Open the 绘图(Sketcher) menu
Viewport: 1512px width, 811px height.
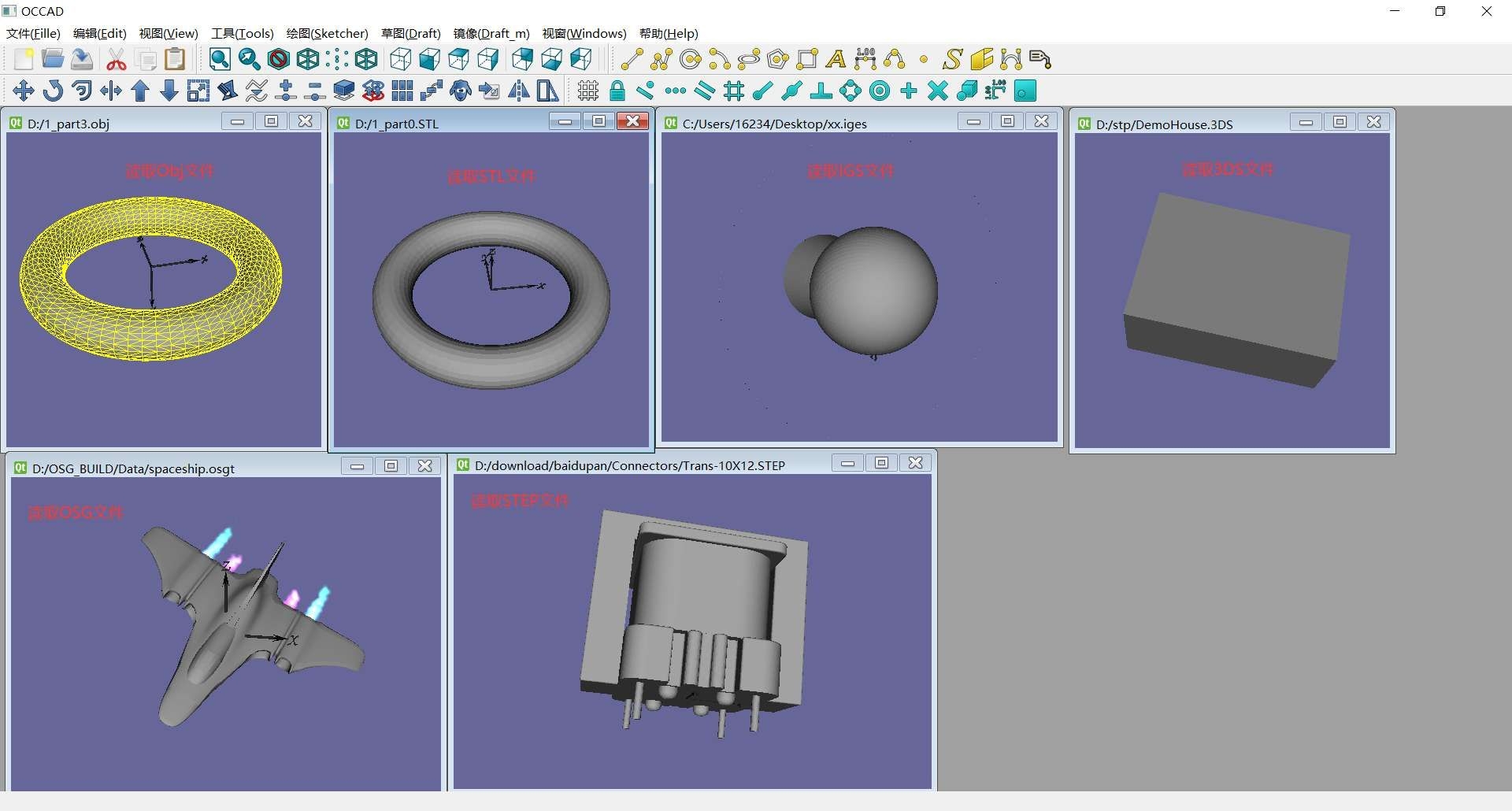pos(327,33)
